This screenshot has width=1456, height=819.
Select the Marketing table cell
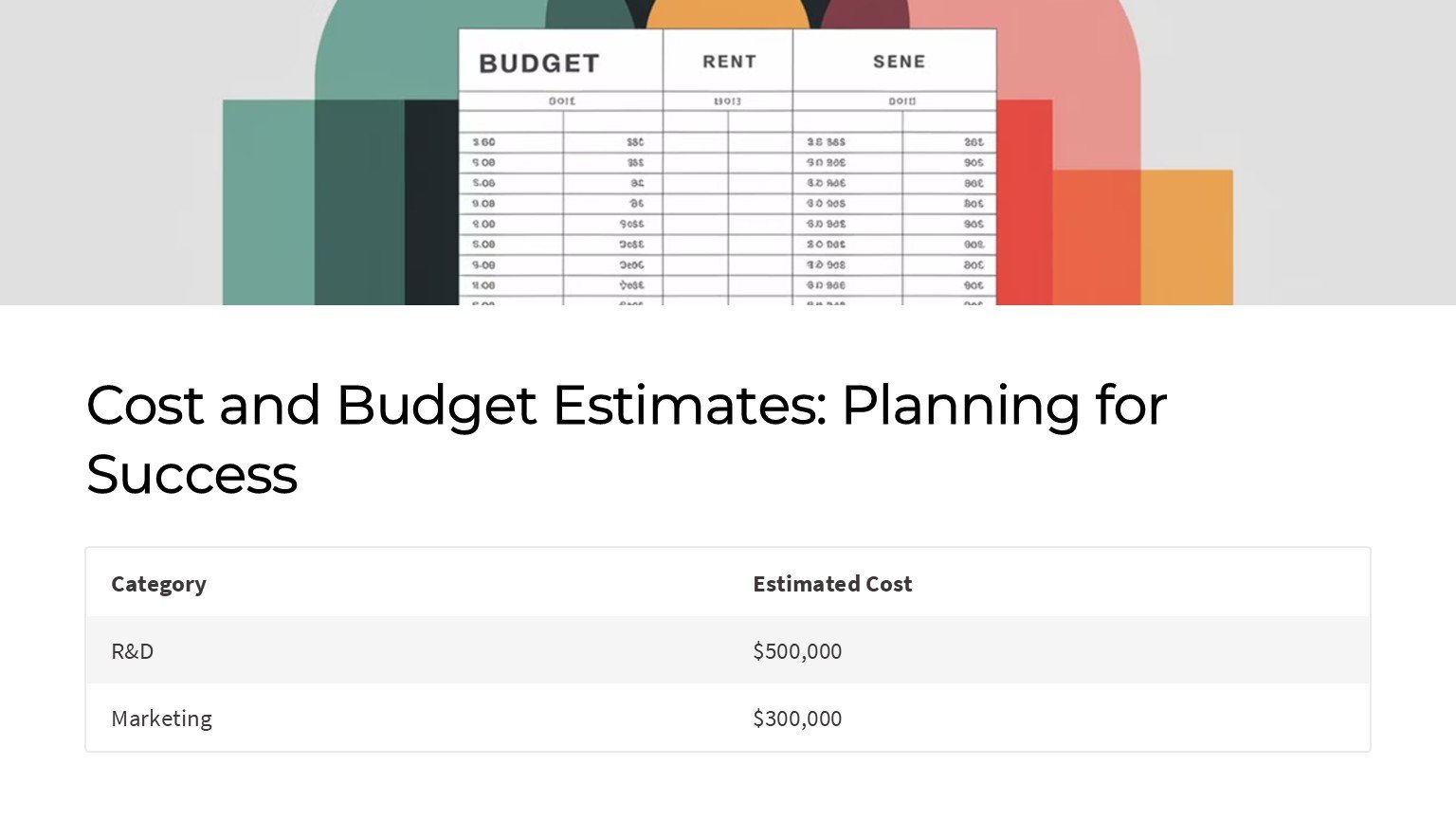coord(162,719)
